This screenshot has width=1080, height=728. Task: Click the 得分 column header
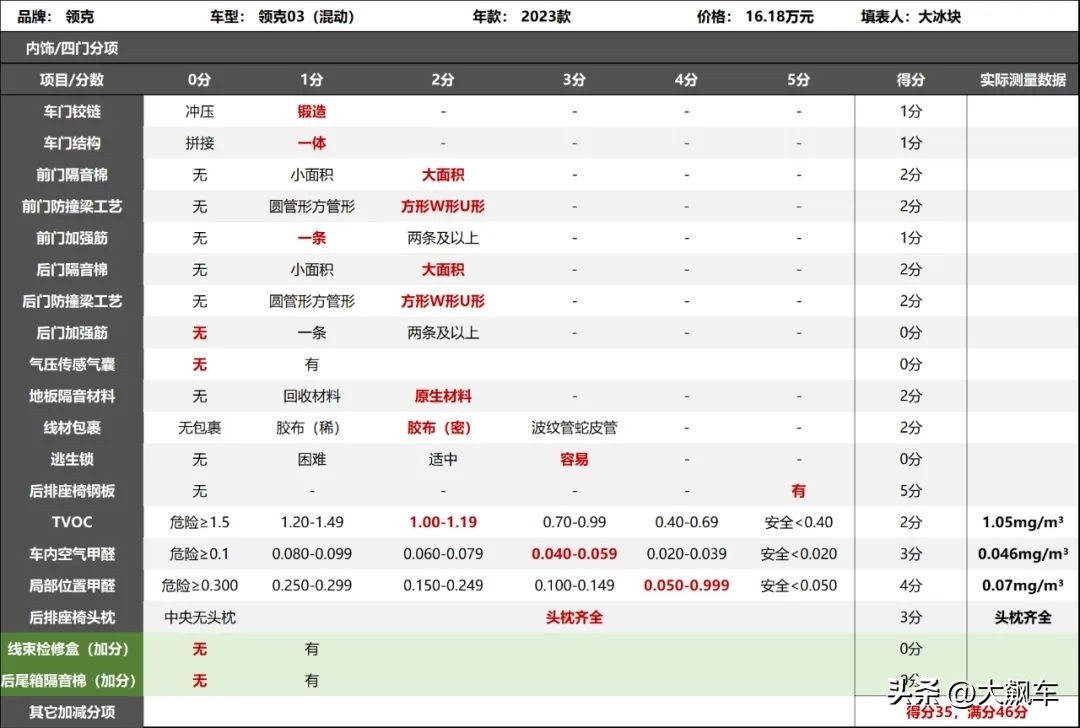click(x=911, y=80)
